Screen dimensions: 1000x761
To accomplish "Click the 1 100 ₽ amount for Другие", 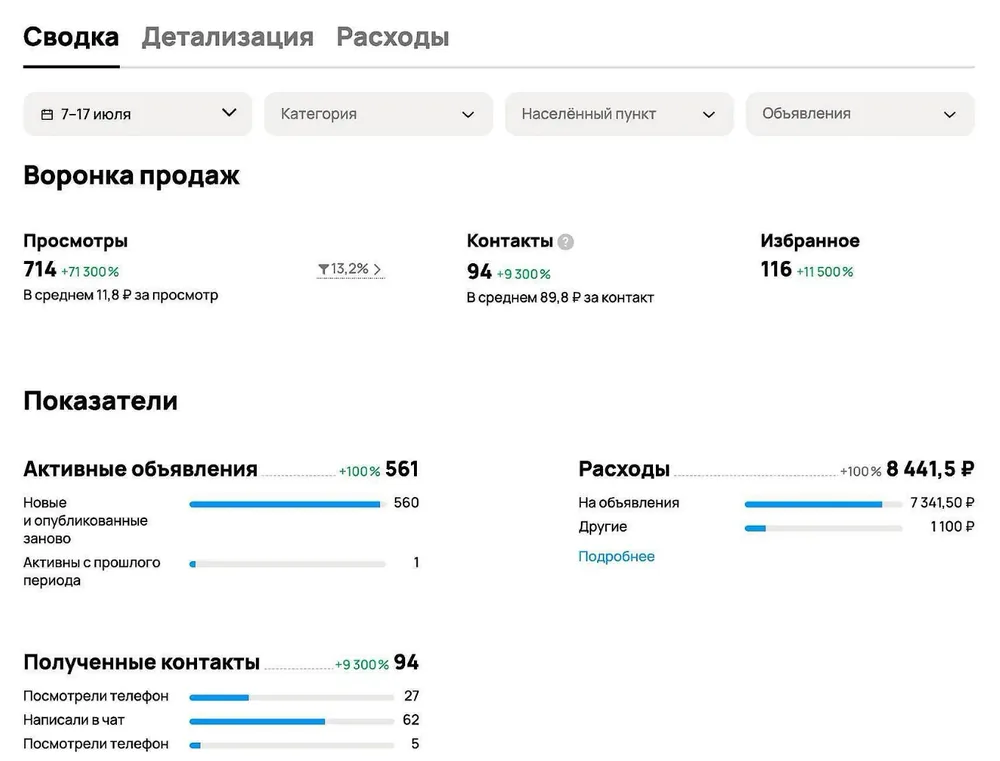I will pos(952,527).
